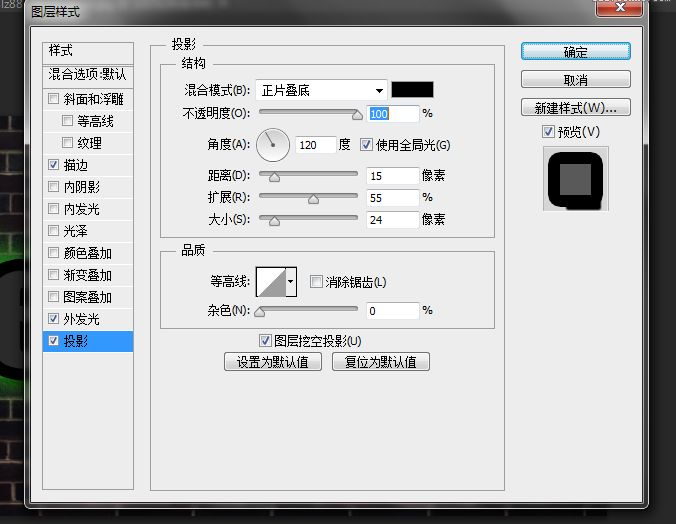Toggle 使用全局光 checkbox

[366, 144]
